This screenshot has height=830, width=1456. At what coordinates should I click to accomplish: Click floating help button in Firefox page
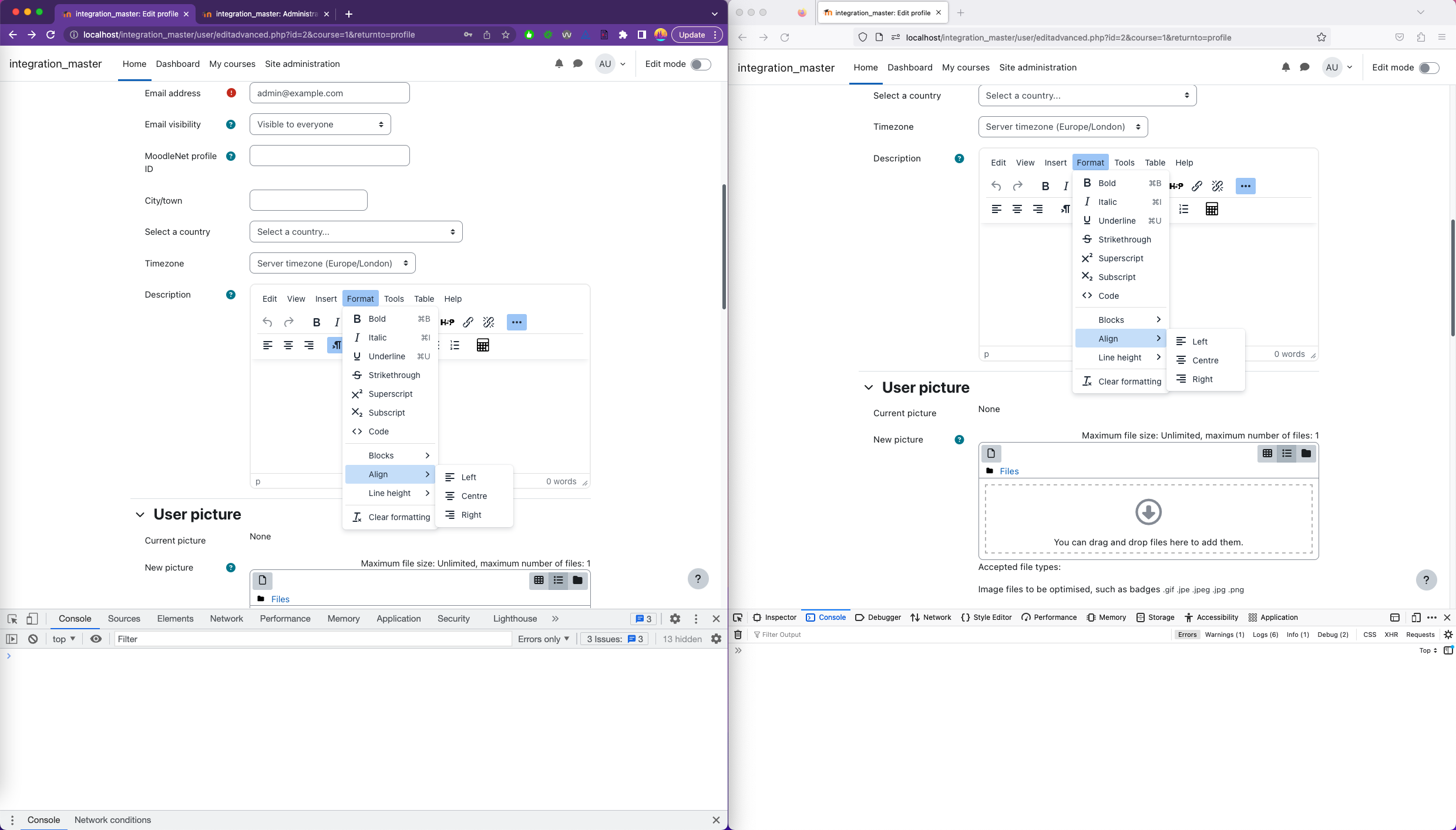coord(1427,580)
